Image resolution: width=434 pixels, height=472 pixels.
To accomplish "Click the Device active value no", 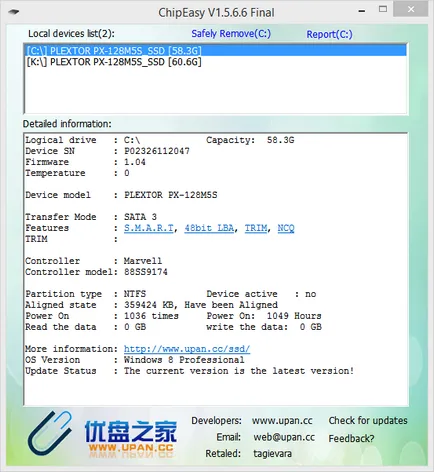I will pos(310,294).
